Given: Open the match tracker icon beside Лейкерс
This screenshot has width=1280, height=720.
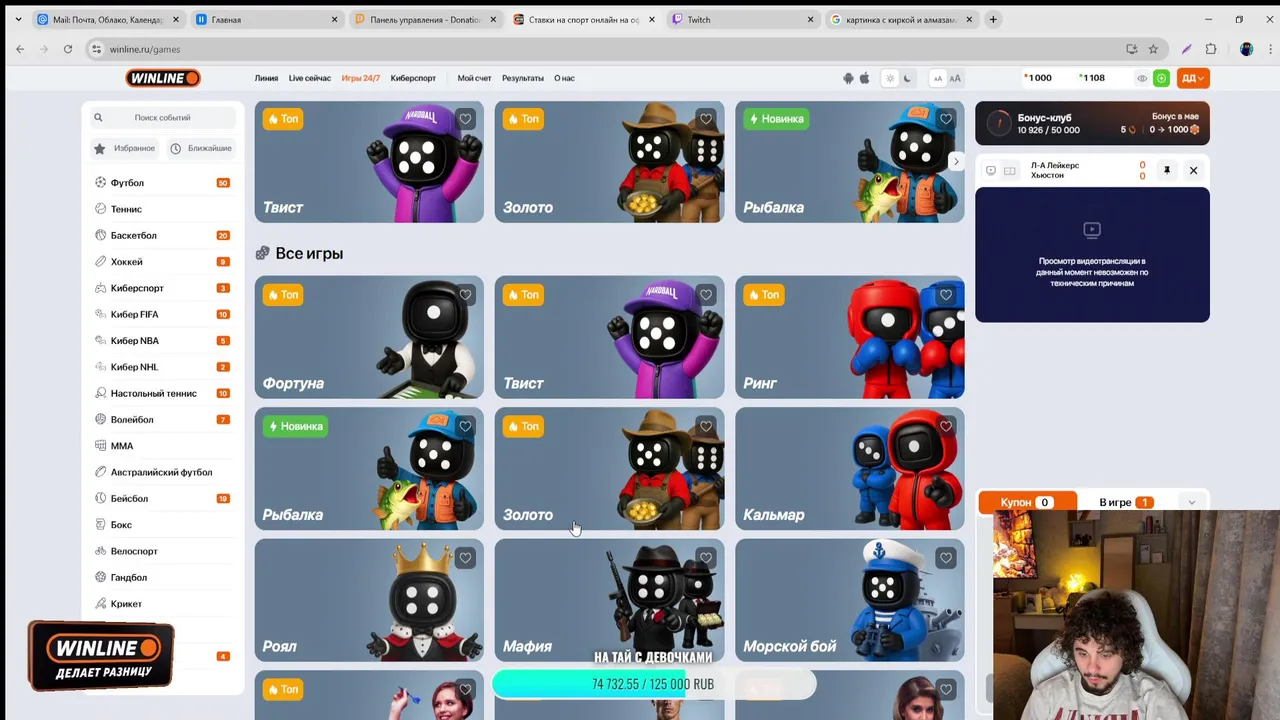Looking at the screenshot, I should point(1010,171).
